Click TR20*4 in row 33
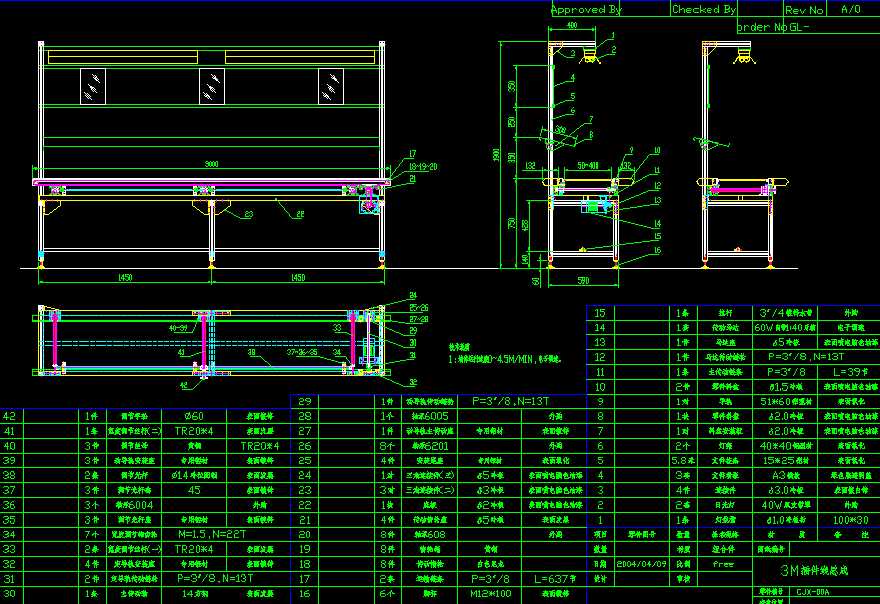Image resolution: width=880 pixels, height=604 pixels. pos(194,549)
